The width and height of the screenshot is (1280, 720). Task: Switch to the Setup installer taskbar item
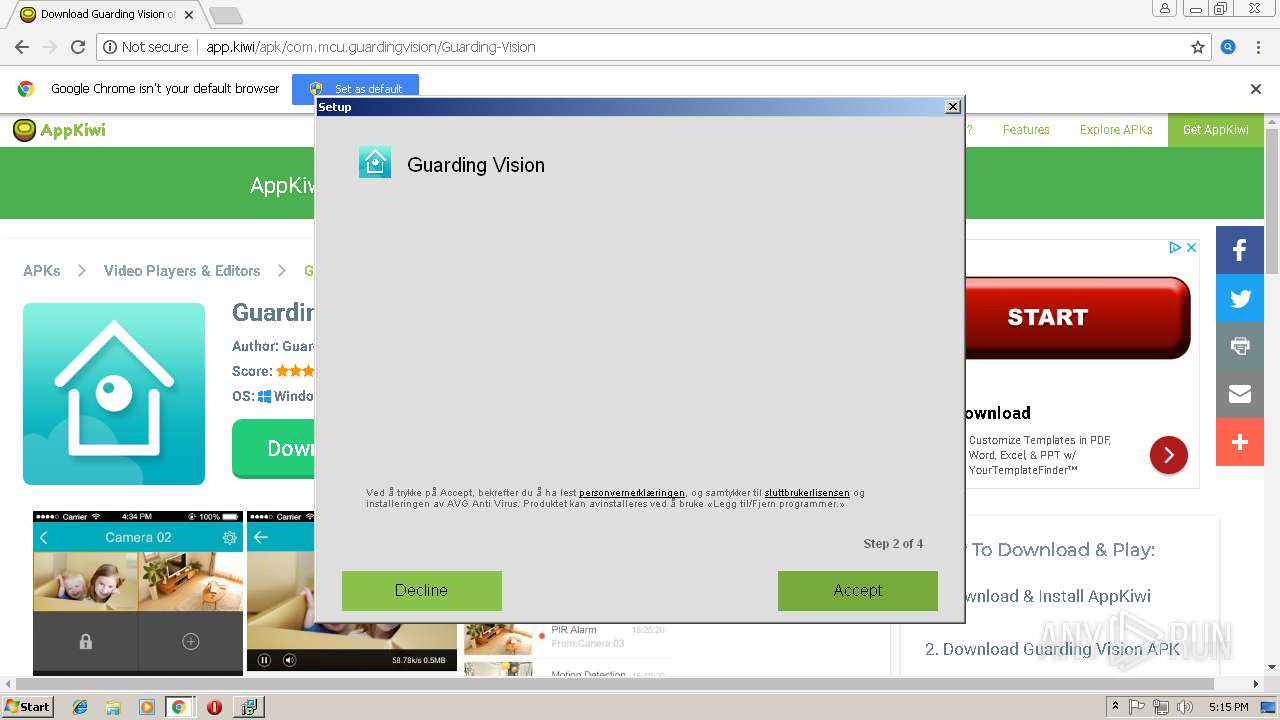tap(248, 707)
